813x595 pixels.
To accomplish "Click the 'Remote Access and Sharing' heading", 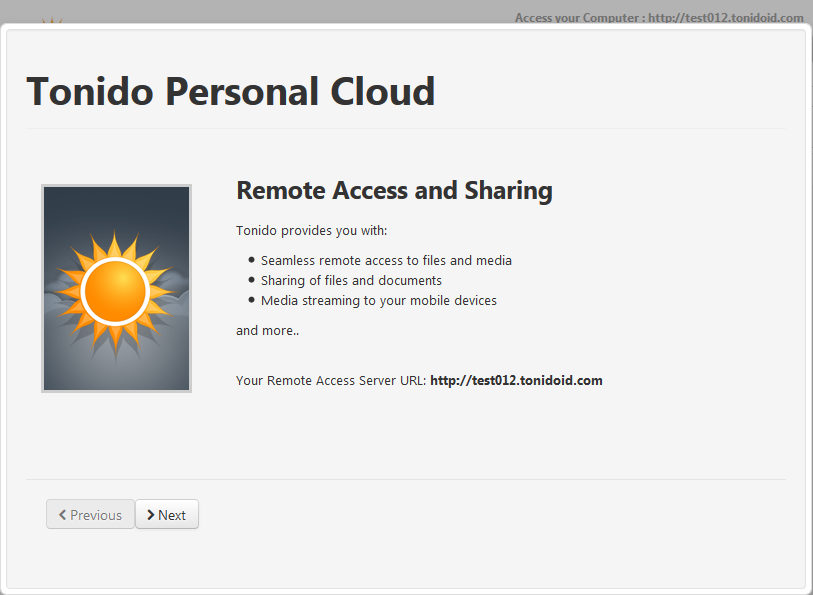I will coord(395,191).
